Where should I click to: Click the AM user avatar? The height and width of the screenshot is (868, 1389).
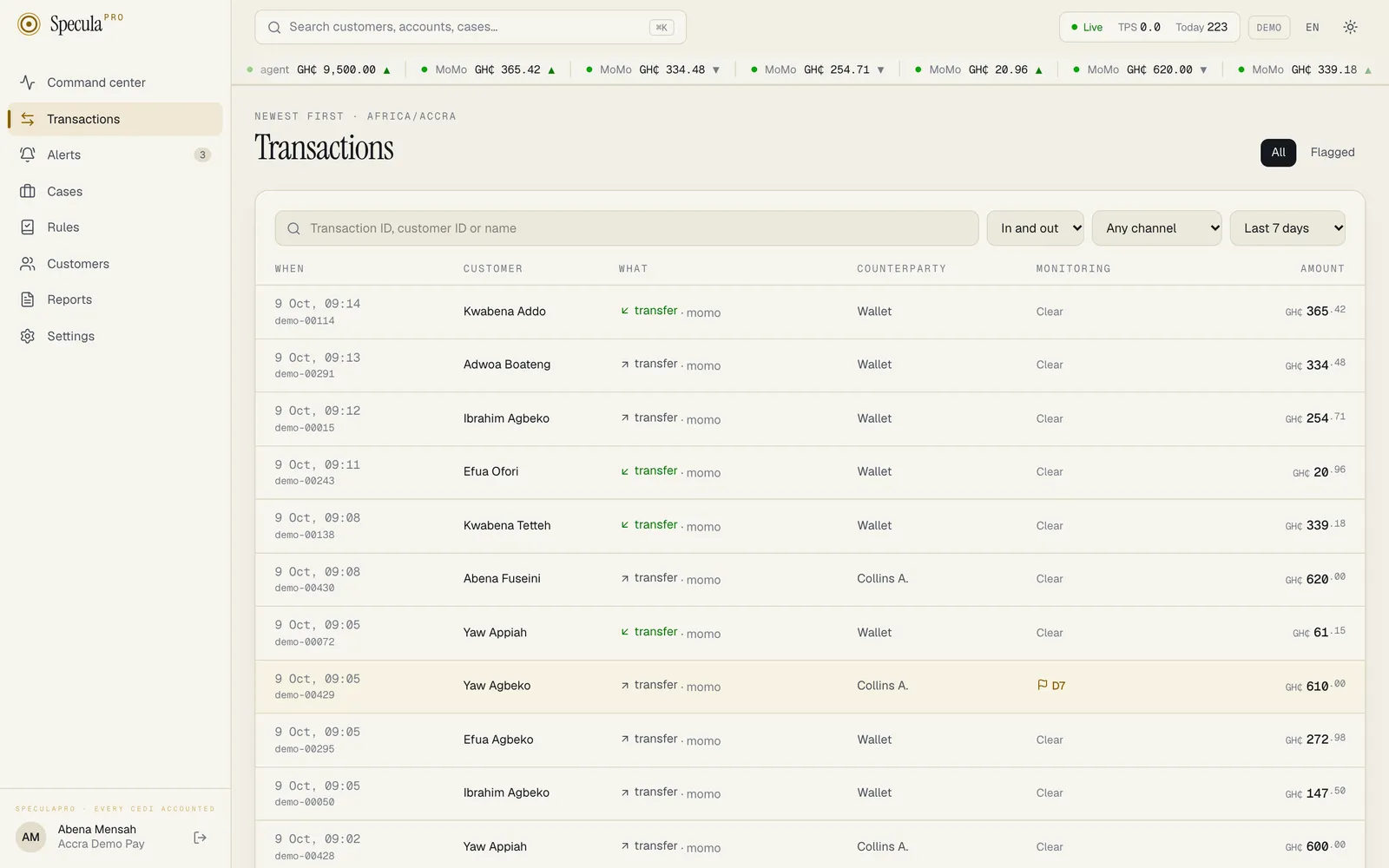coord(30,838)
